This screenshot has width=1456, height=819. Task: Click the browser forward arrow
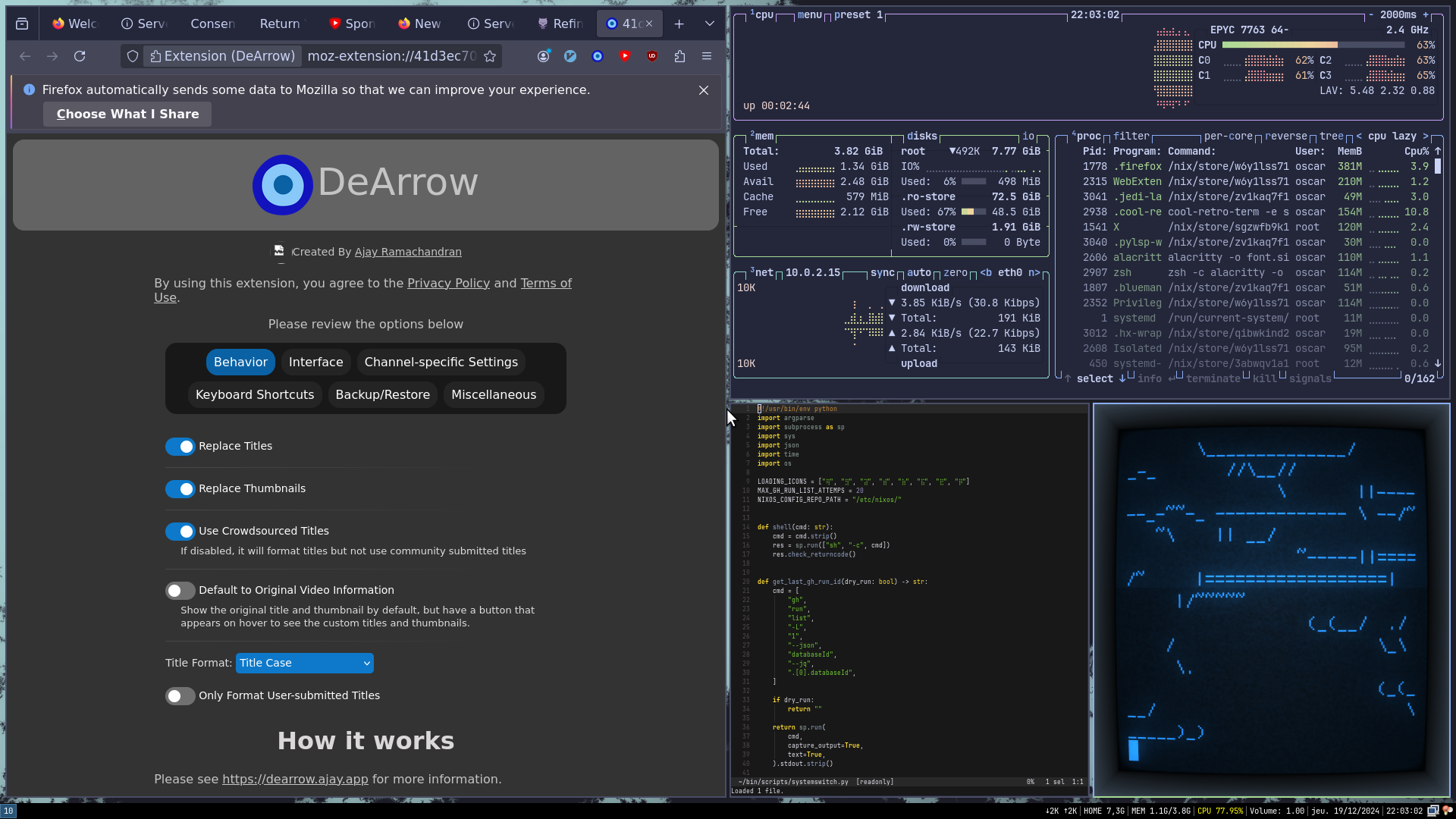click(x=52, y=56)
